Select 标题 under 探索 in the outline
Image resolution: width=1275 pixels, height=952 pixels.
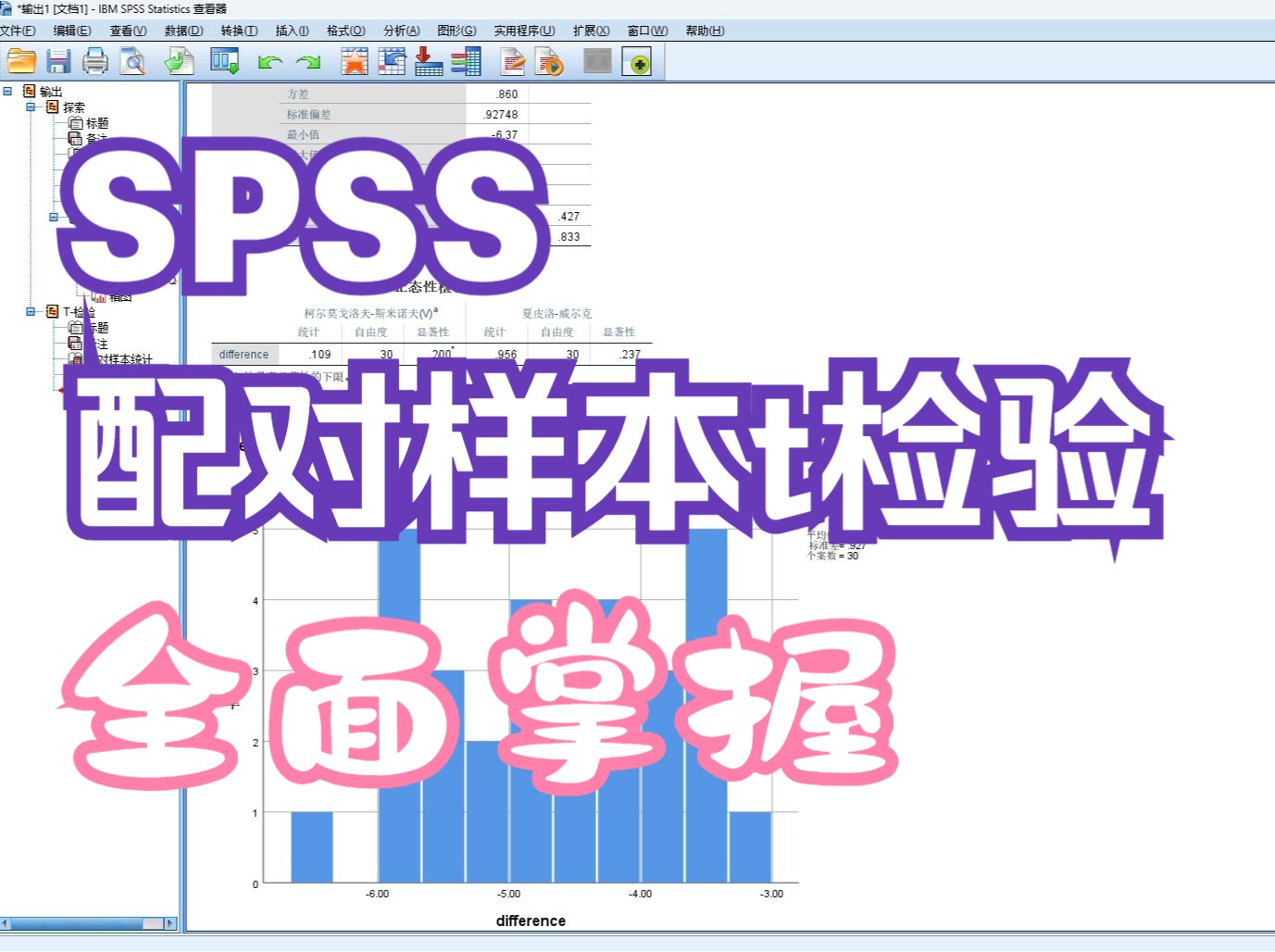[x=97, y=123]
